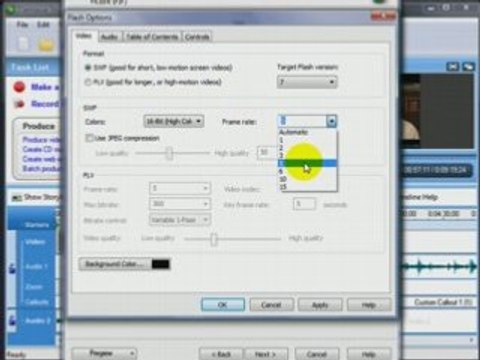This screenshot has height=360, width=480.
Task: Select the Zoom track label
Action: click(34, 287)
